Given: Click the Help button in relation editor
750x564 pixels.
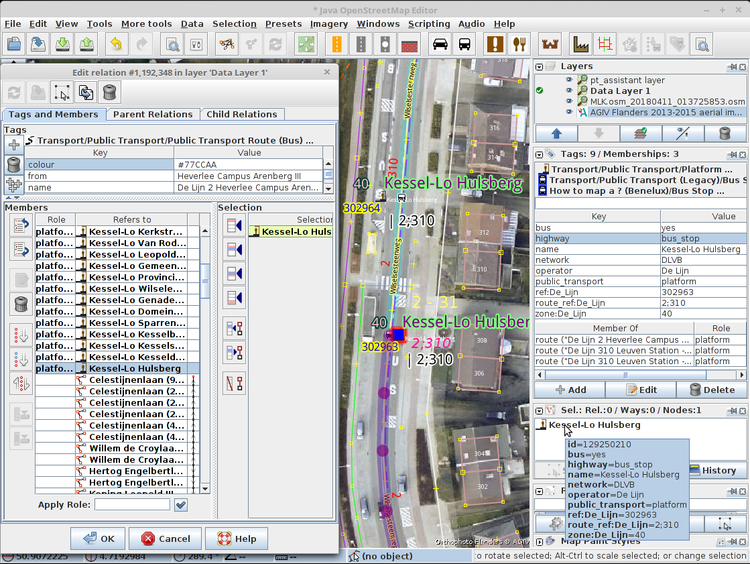Looking at the screenshot, I should click(237, 539).
